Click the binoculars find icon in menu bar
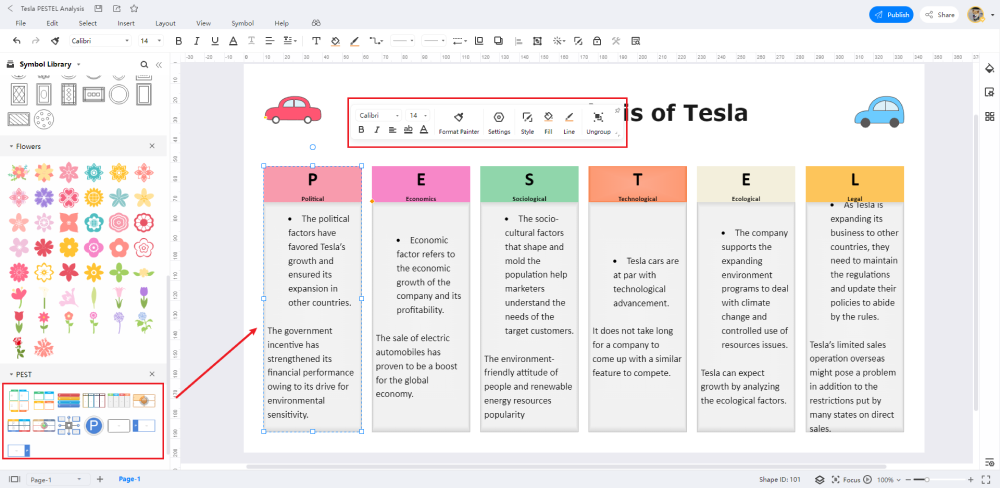 316,23
